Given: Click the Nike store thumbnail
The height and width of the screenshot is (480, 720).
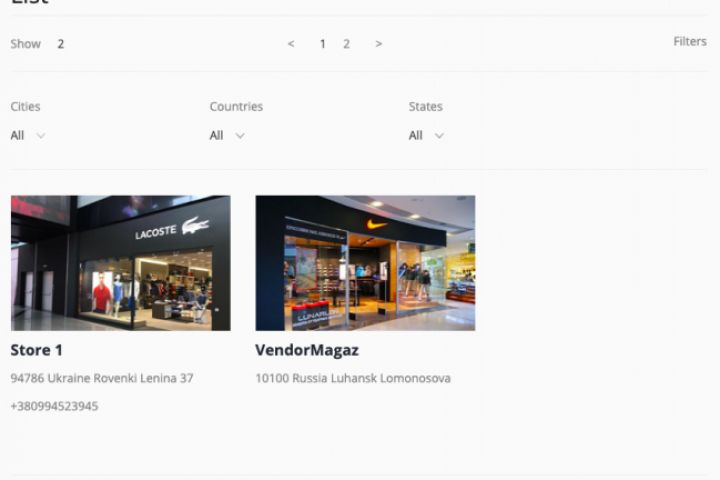Looking at the screenshot, I should (x=366, y=263).
